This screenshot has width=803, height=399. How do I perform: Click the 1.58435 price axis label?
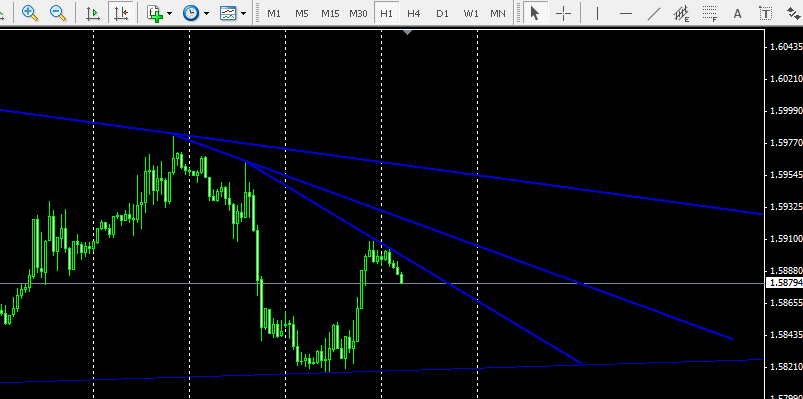click(x=786, y=334)
